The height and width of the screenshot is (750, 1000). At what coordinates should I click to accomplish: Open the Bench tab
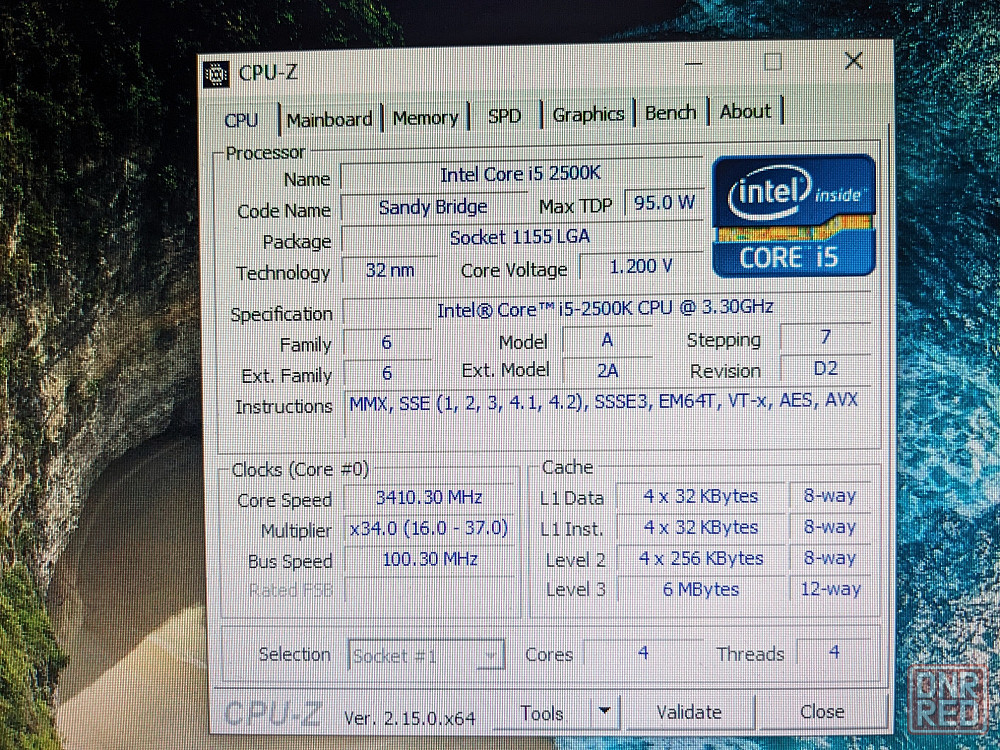[x=670, y=113]
